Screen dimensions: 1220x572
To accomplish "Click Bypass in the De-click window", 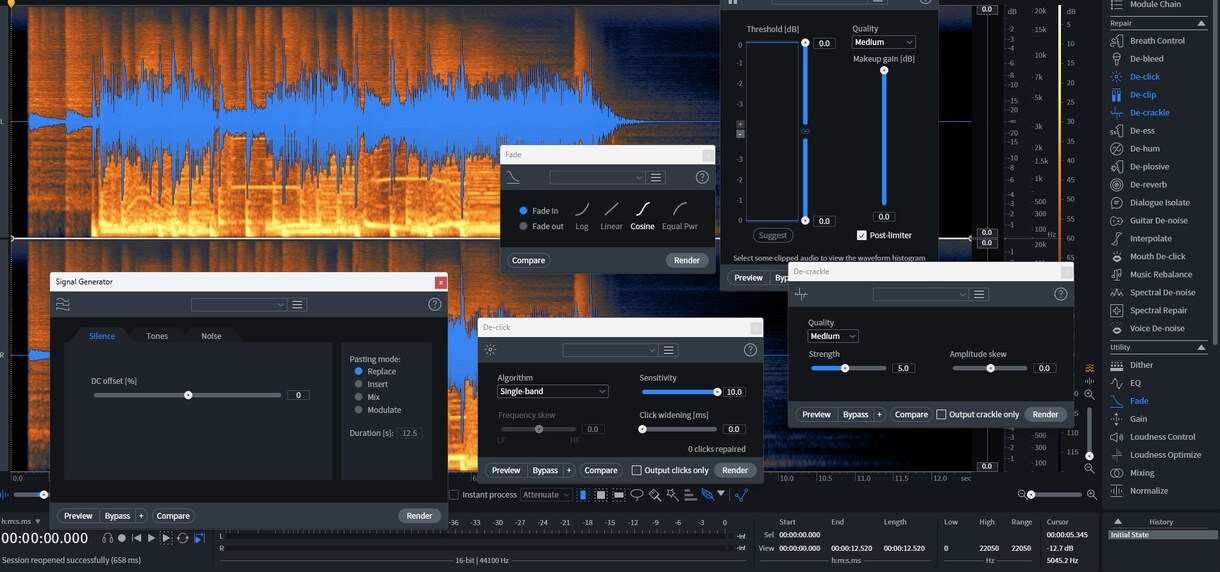I will [545, 470].
